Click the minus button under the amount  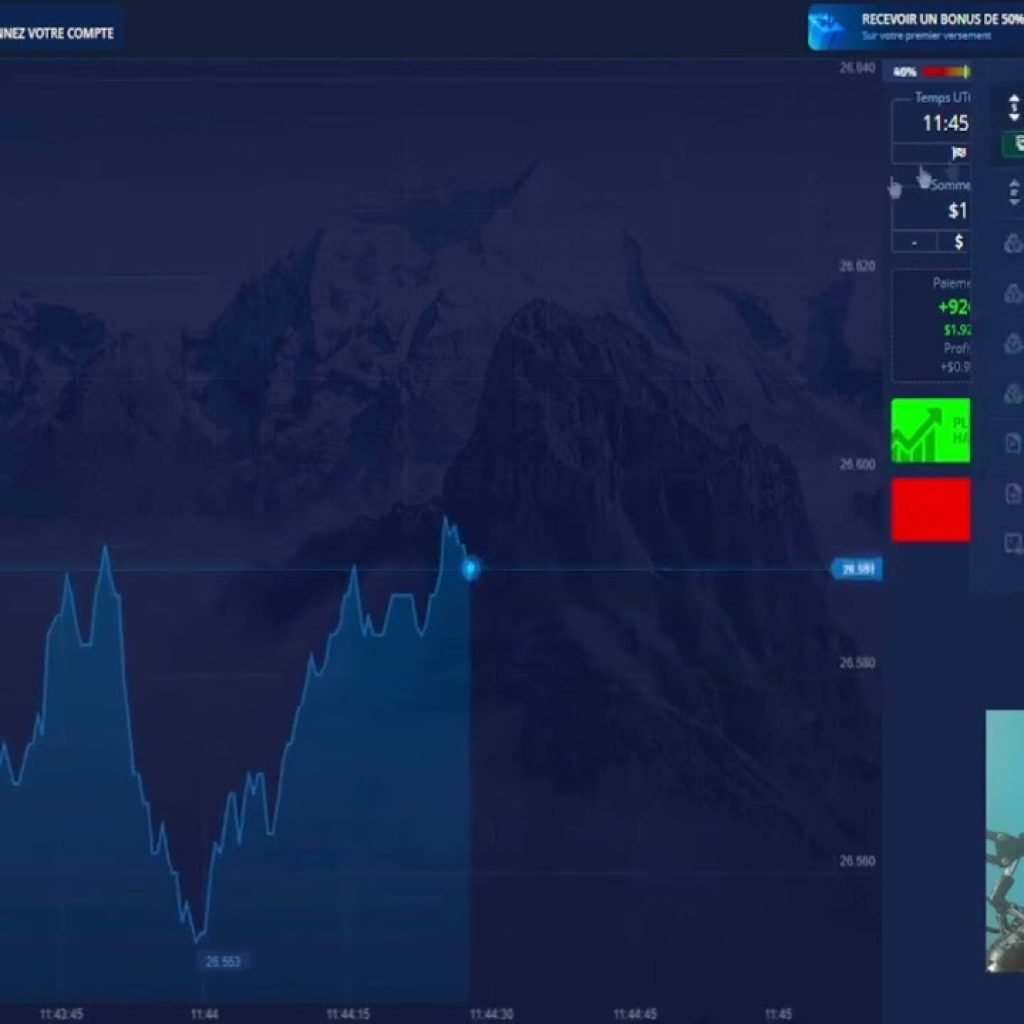point(914,242)
